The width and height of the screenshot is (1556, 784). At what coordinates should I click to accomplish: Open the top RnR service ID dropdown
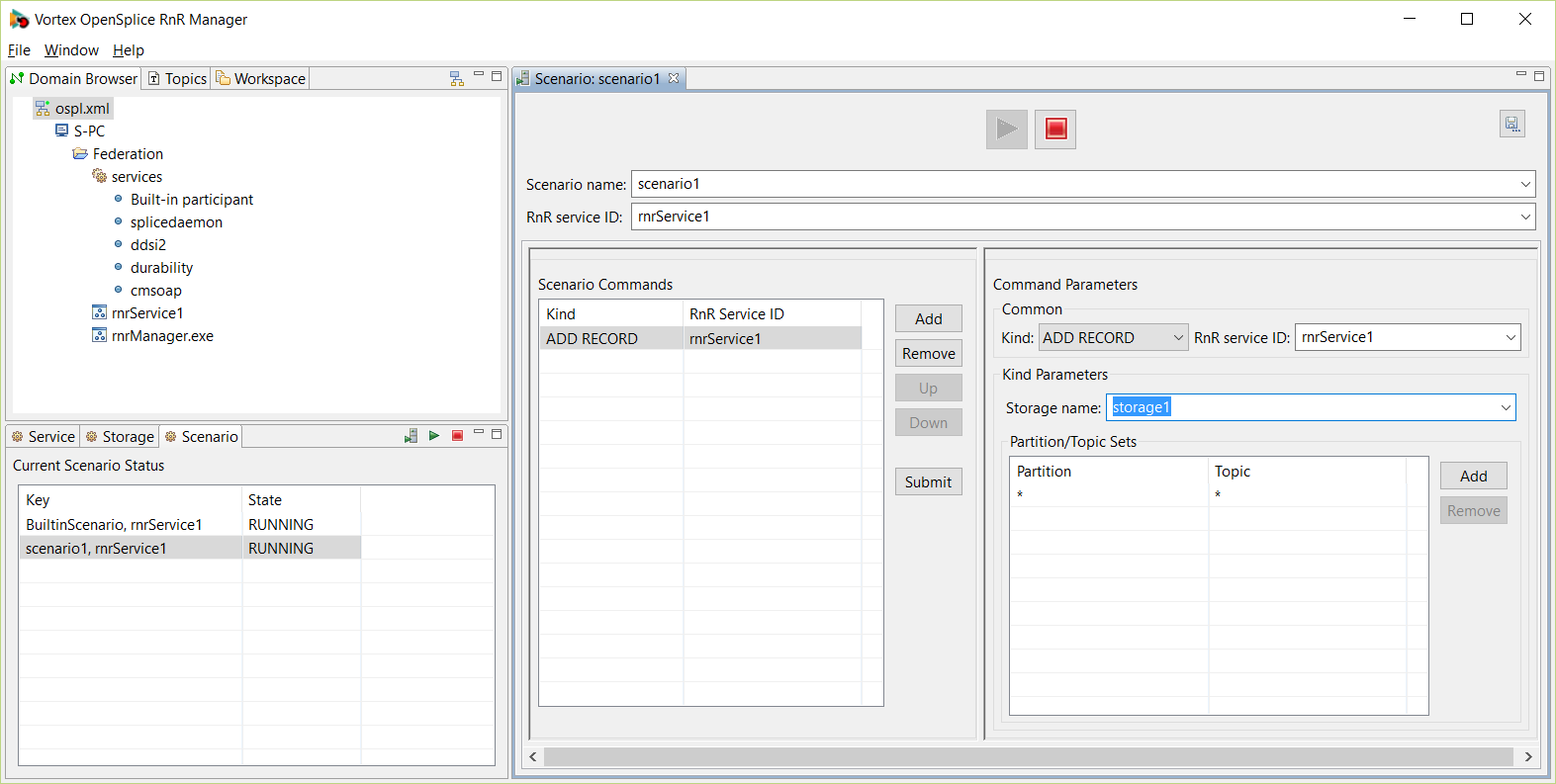1525,217
